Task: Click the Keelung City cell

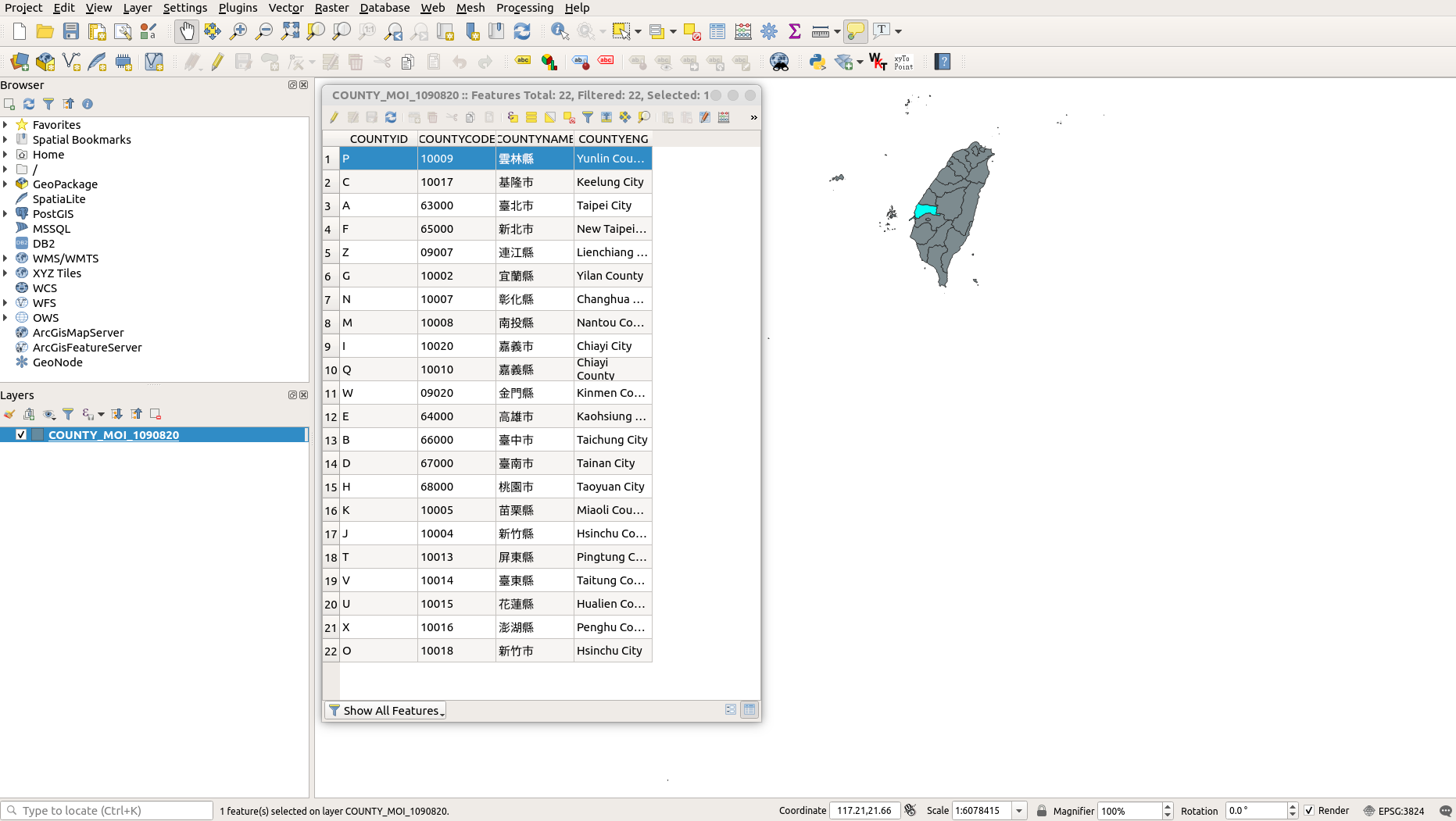Action: 613,182
